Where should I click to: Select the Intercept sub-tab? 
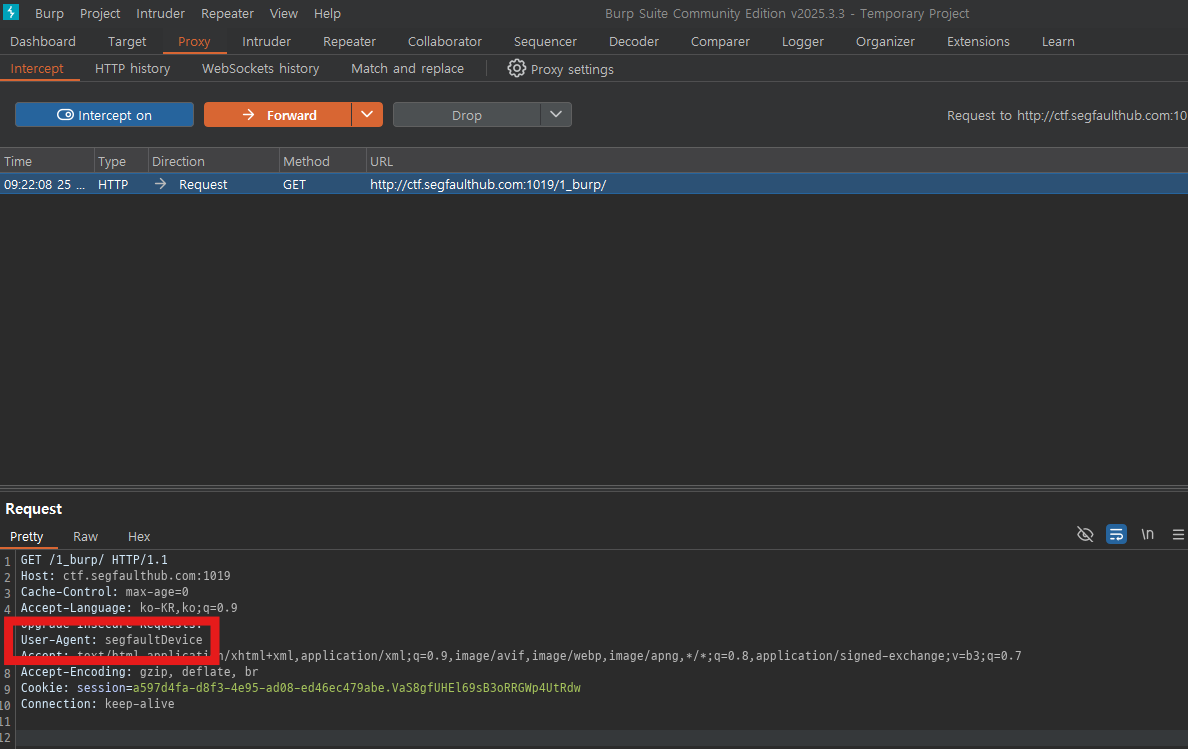pyautogui.click(x=37, y=68)
